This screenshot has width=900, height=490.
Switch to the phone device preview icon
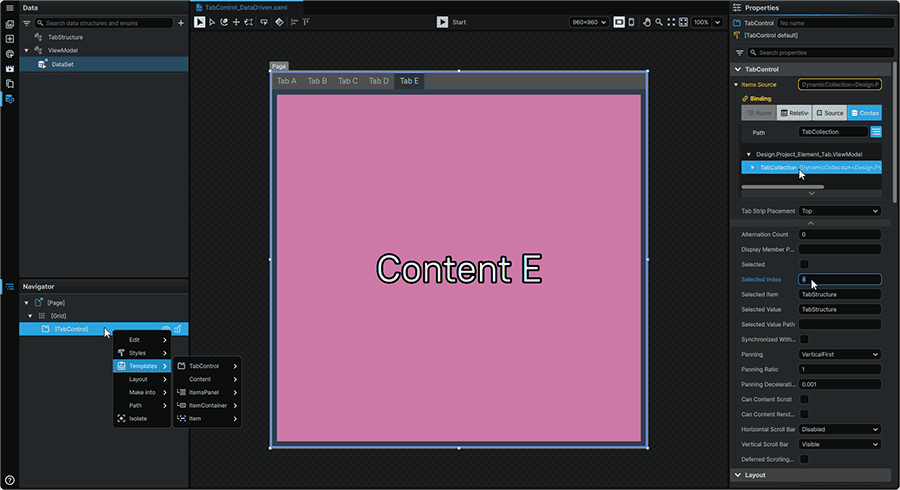[631, 22]
